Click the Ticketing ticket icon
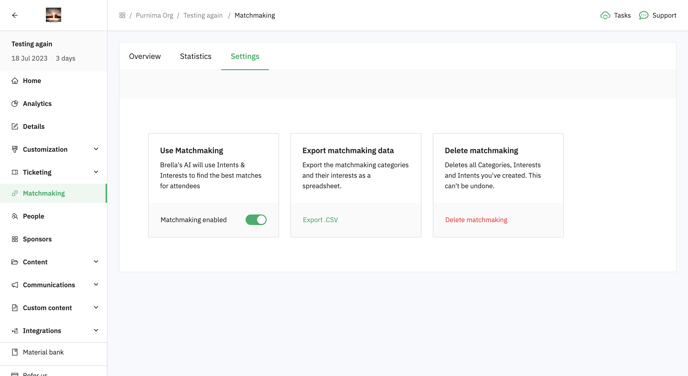688x376 pixels. pyautogui.click(x=15, y=172)
